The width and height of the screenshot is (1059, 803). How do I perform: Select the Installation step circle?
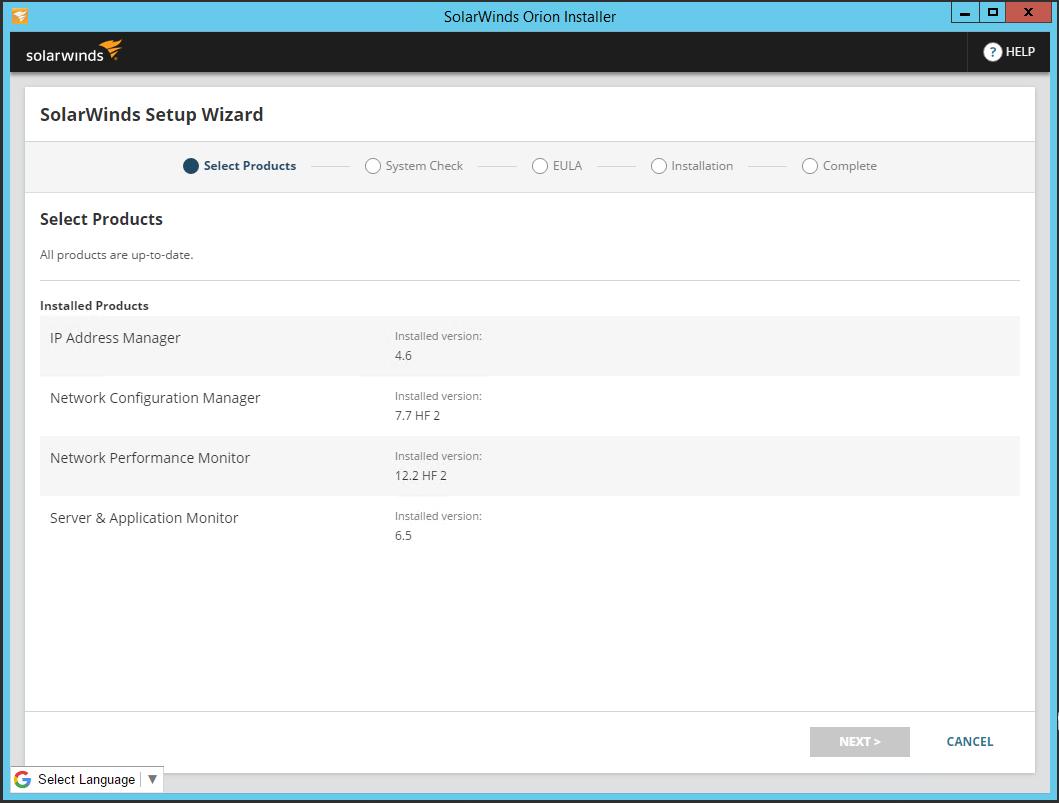point(658,166)
